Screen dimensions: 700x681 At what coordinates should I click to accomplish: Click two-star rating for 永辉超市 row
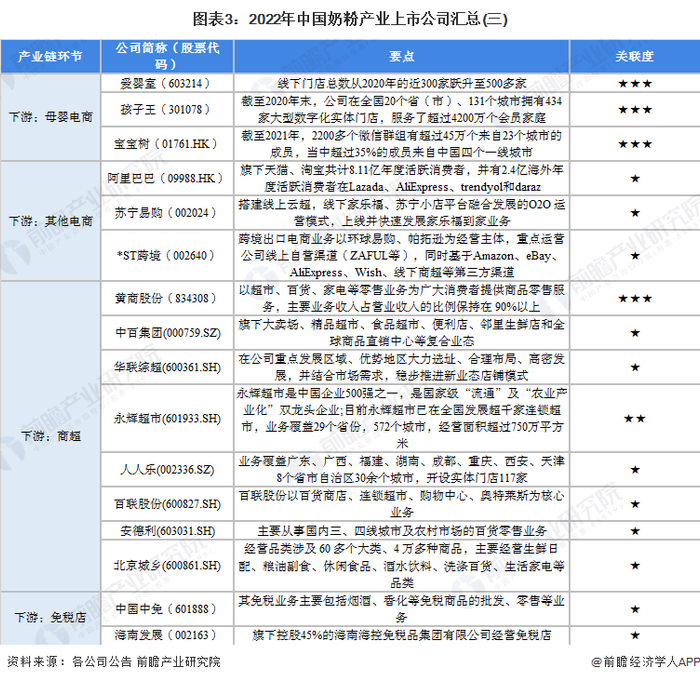pos(635,418)
